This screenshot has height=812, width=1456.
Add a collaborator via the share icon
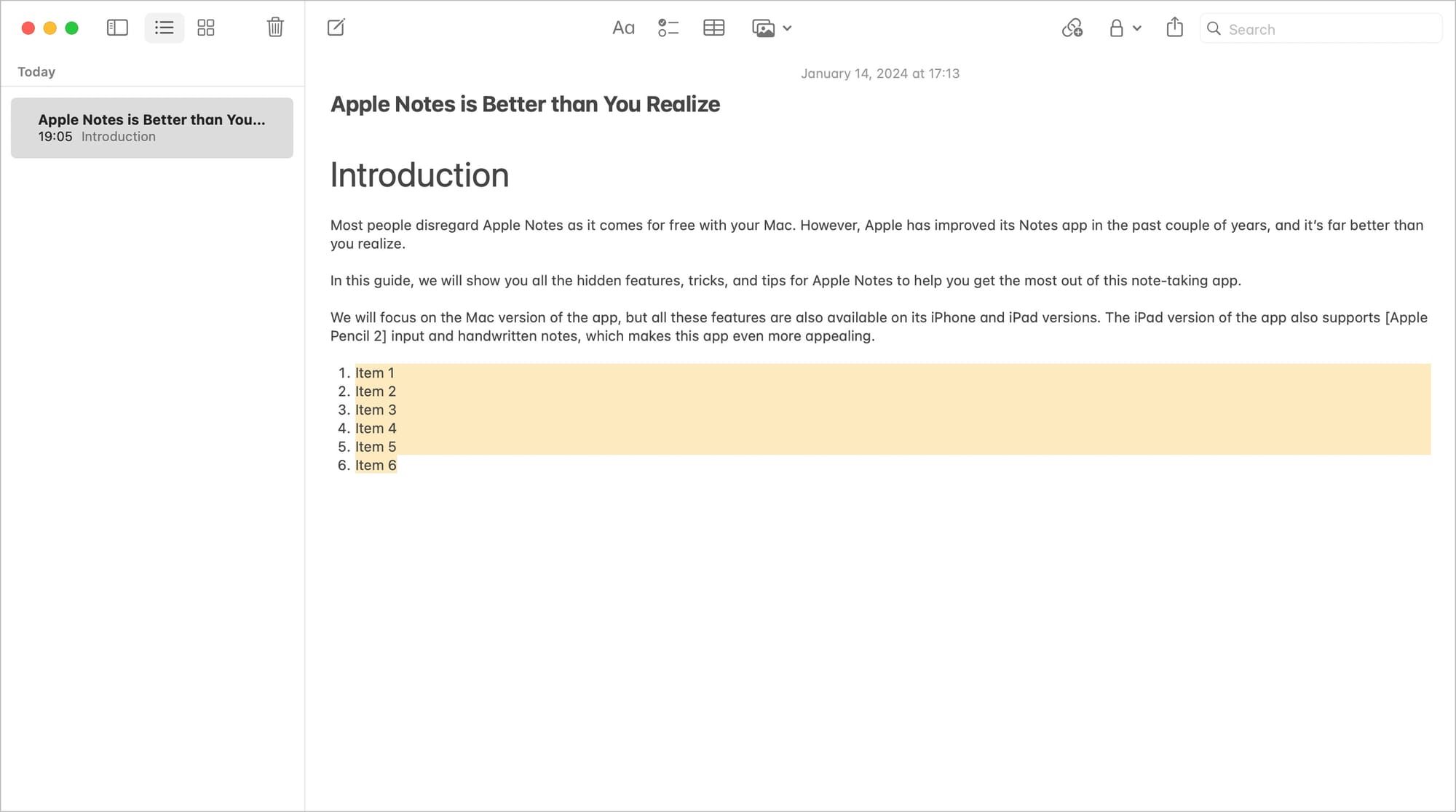tap(1072, 28)
